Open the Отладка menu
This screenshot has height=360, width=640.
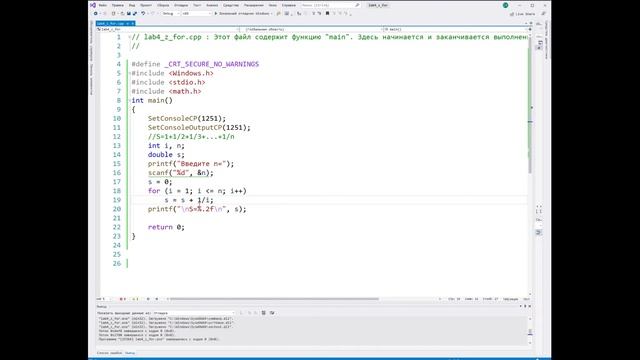[181, 5]
